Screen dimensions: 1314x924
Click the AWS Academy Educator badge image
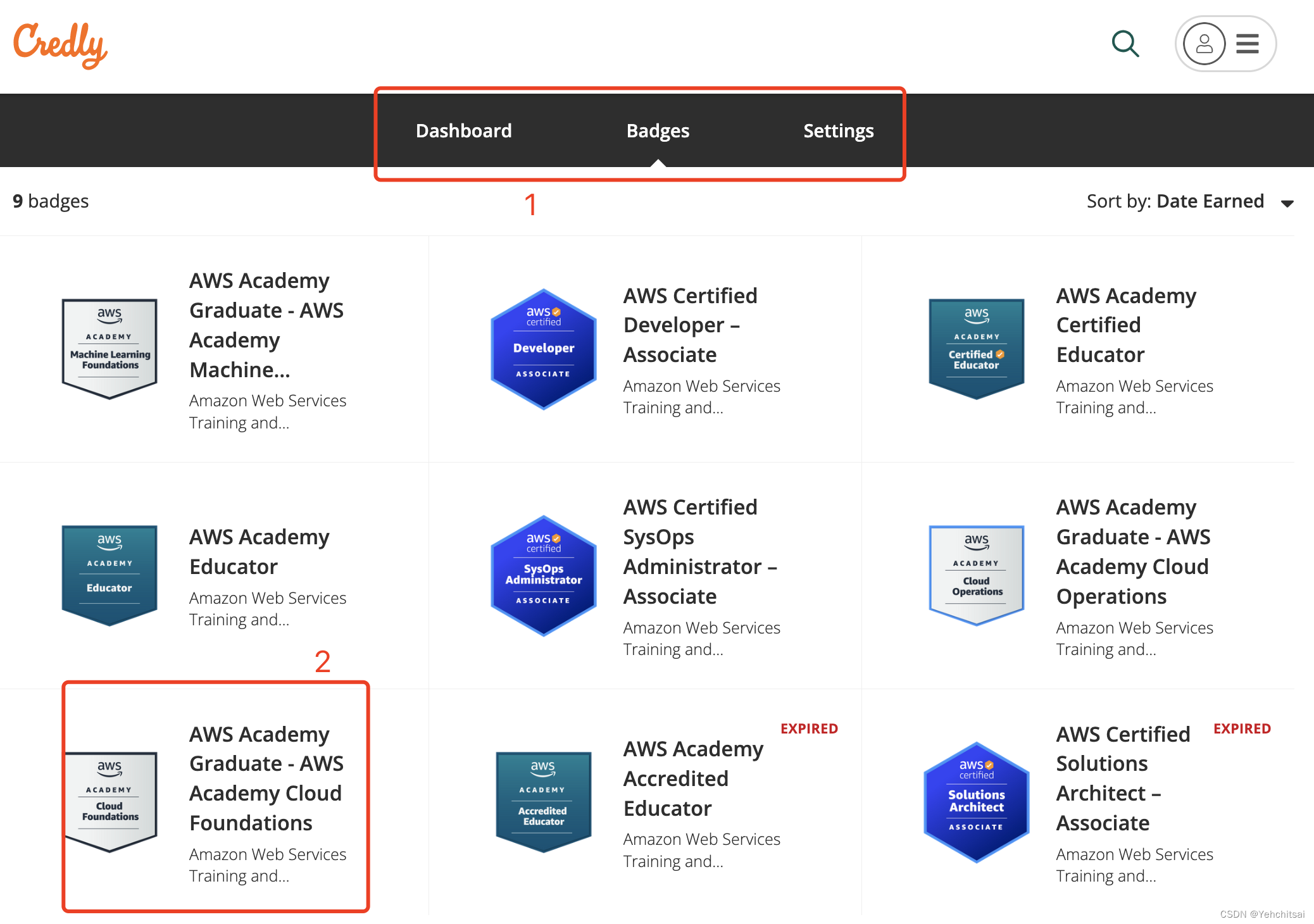[109, 575]
